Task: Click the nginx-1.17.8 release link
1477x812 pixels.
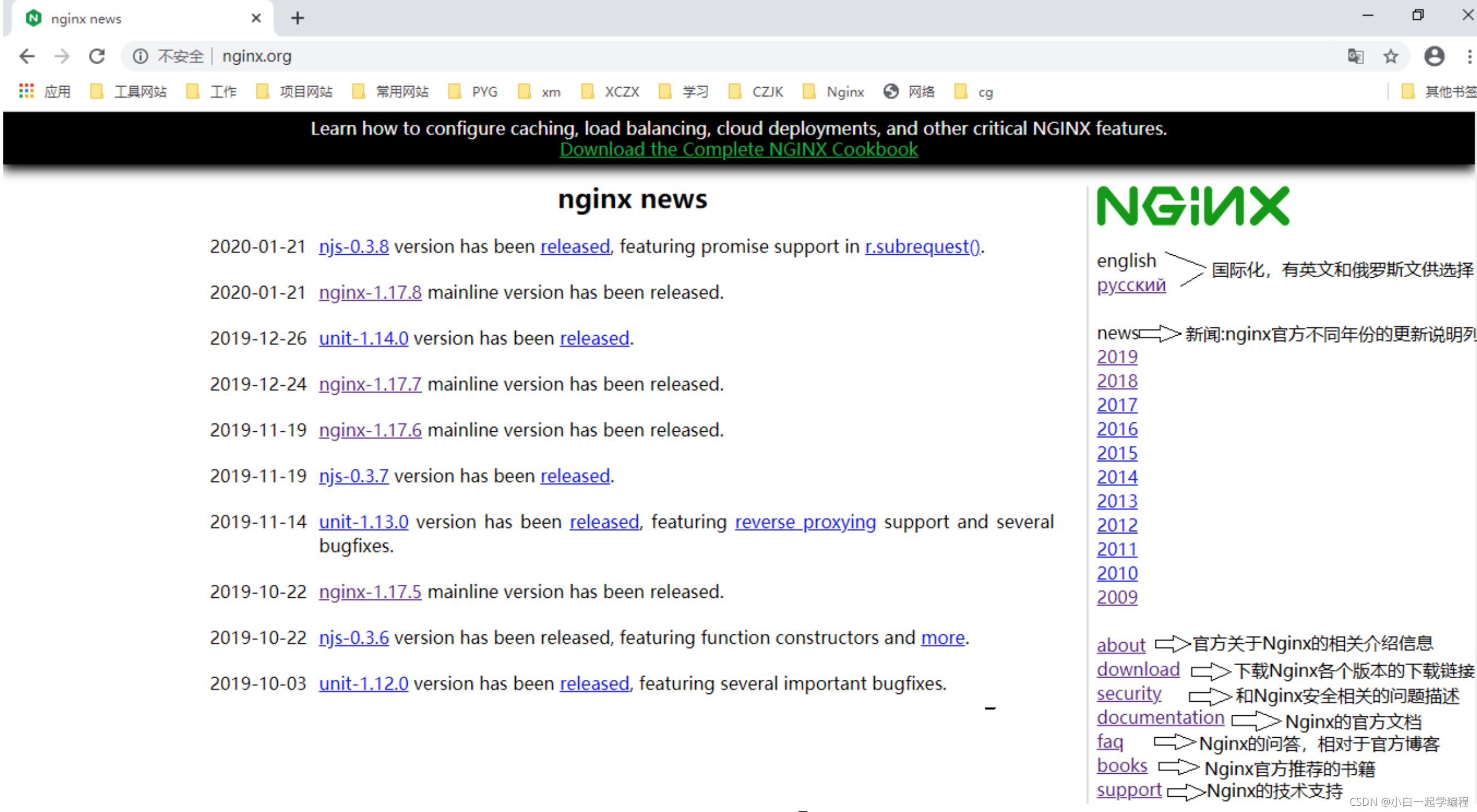Action: click(x=370, y=292)
